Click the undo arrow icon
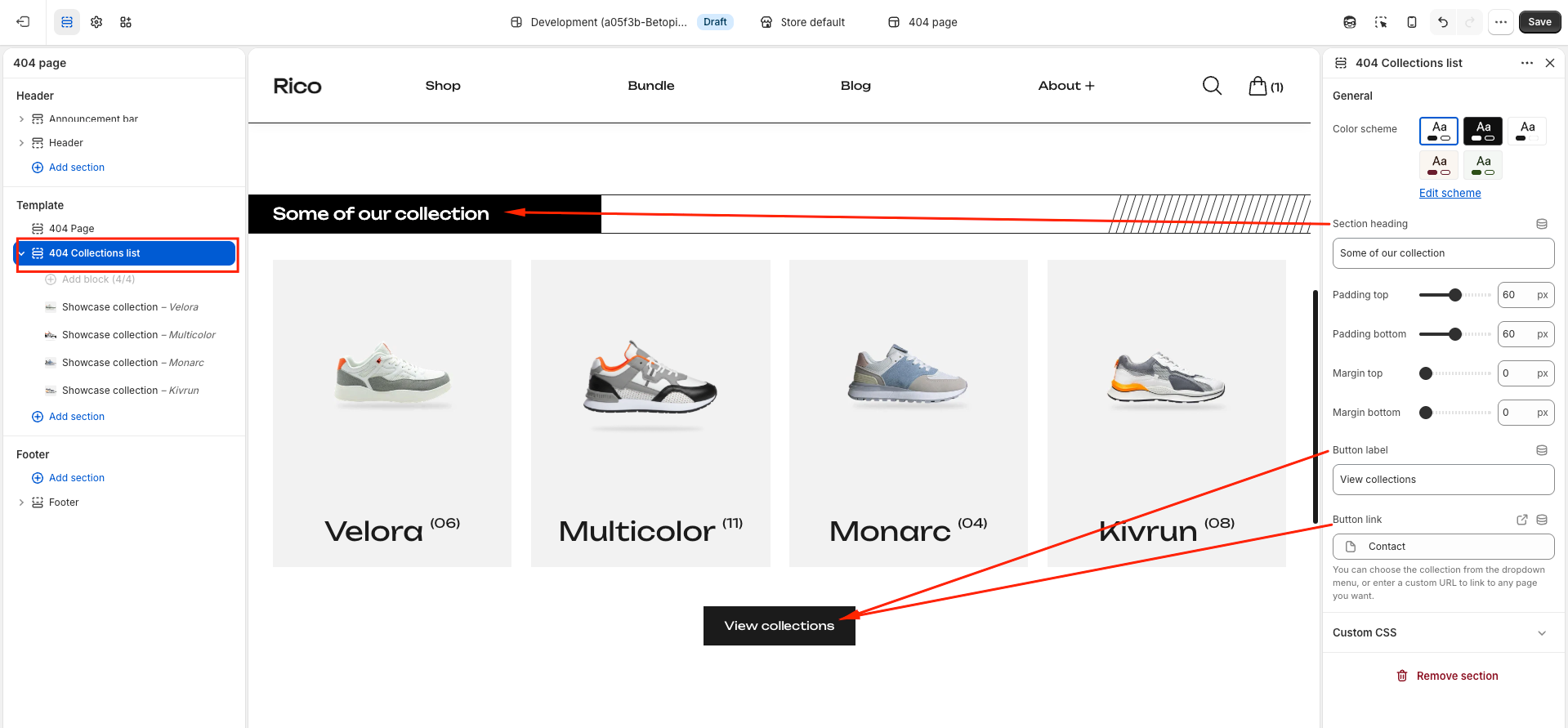 point(1443,22)
